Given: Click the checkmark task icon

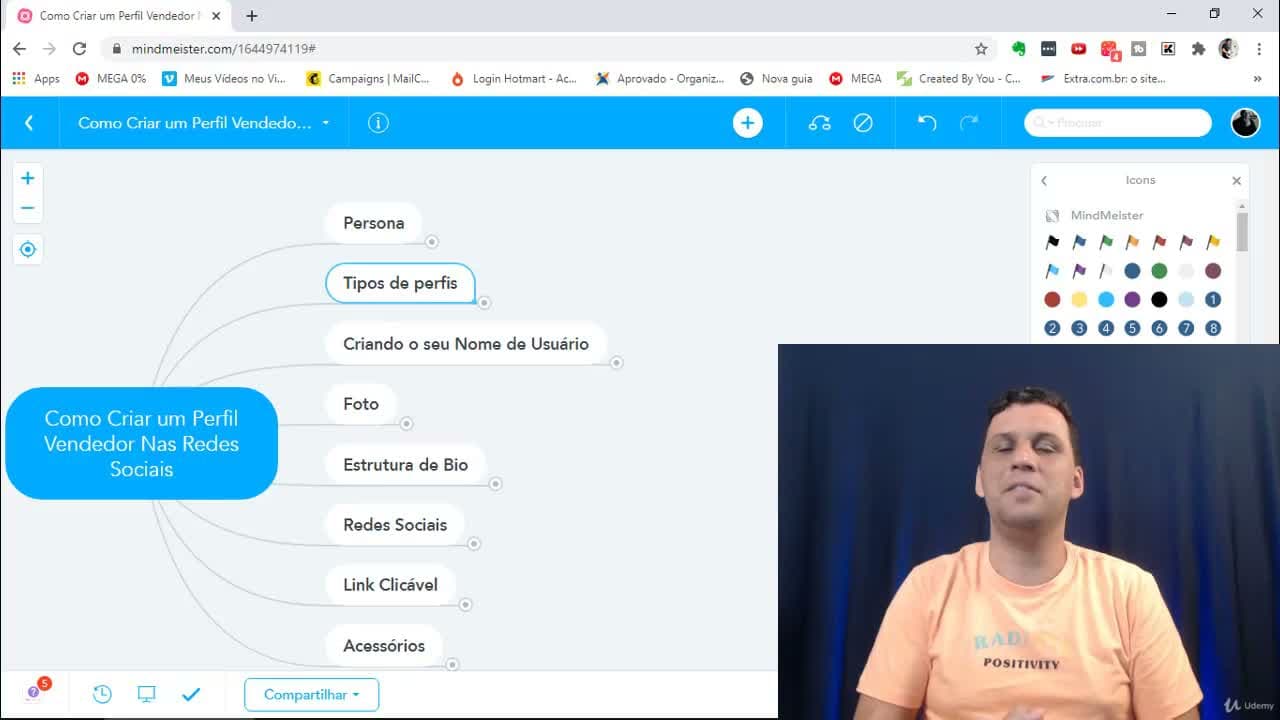Looking at the screenshot, I should pos(191,694).
